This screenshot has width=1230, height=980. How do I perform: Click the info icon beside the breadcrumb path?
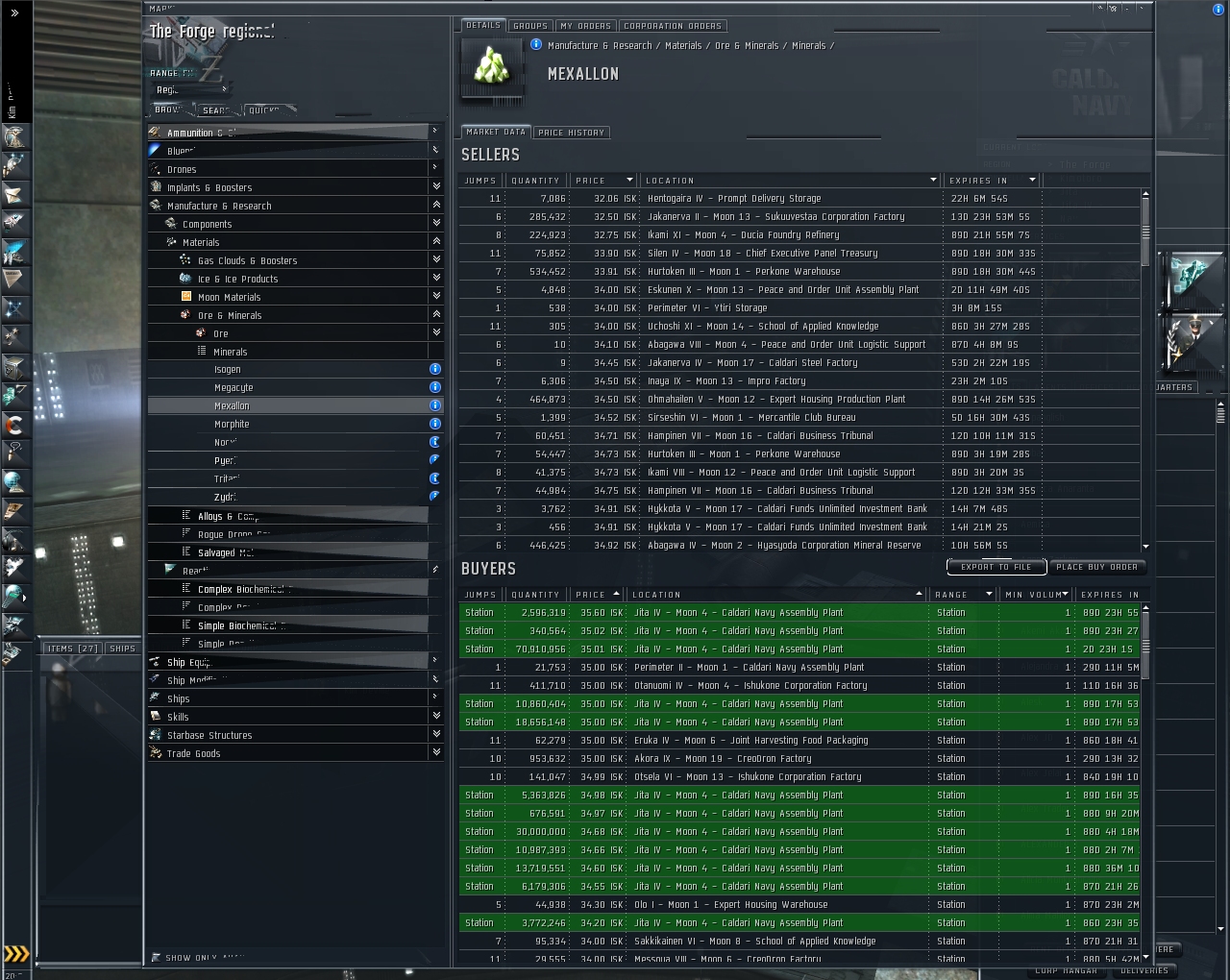[x=536, y=44]
